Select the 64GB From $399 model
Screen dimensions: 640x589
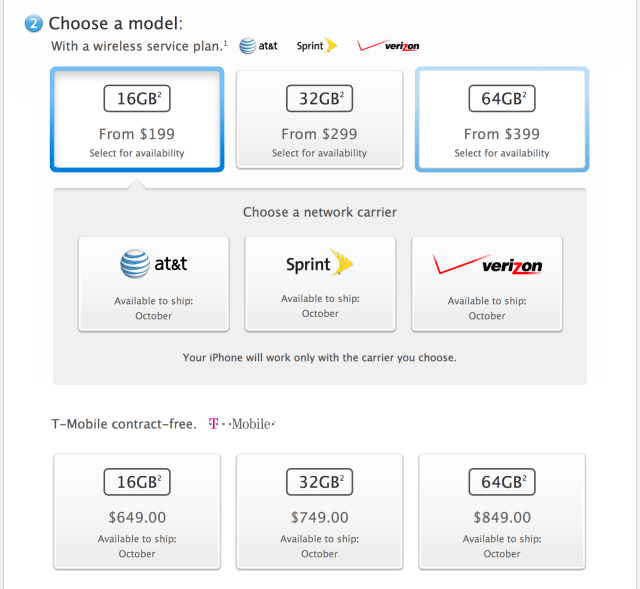click(502, 120)
